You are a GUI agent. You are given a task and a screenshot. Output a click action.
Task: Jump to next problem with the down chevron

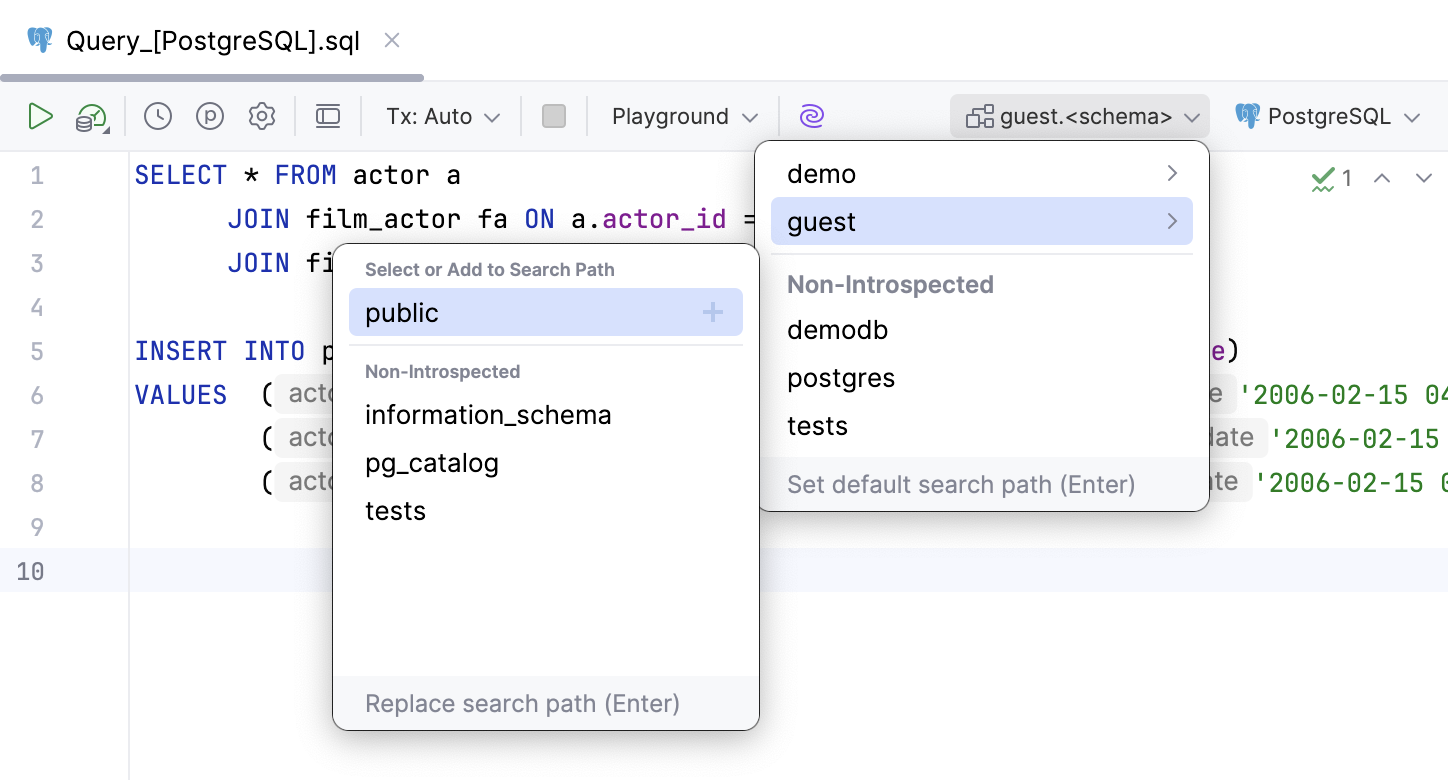(x=1424, y=177)
